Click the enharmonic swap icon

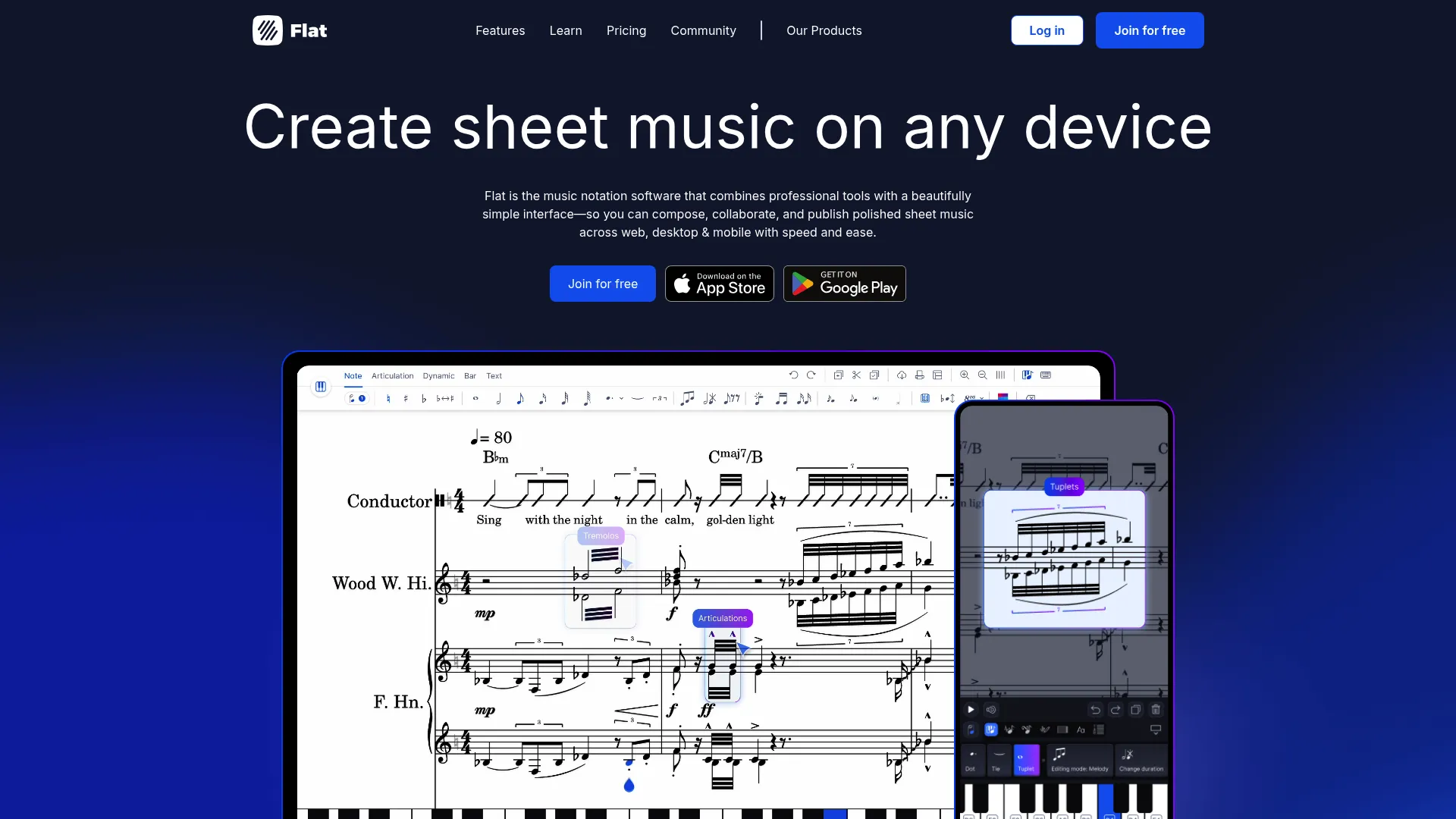pos(445,398)
